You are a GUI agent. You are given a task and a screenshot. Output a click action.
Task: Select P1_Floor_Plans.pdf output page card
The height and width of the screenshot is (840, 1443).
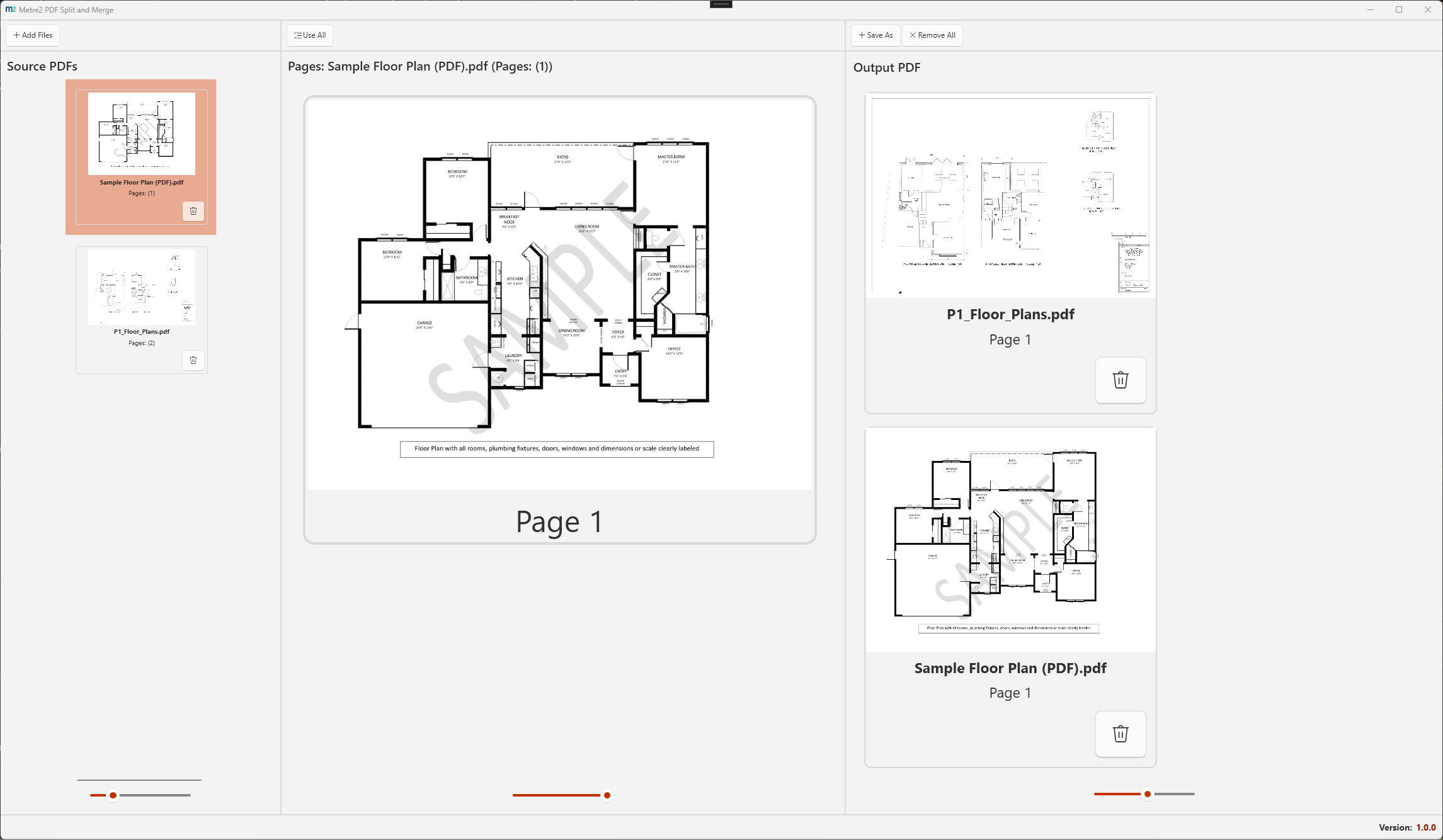click(1010, 196)
